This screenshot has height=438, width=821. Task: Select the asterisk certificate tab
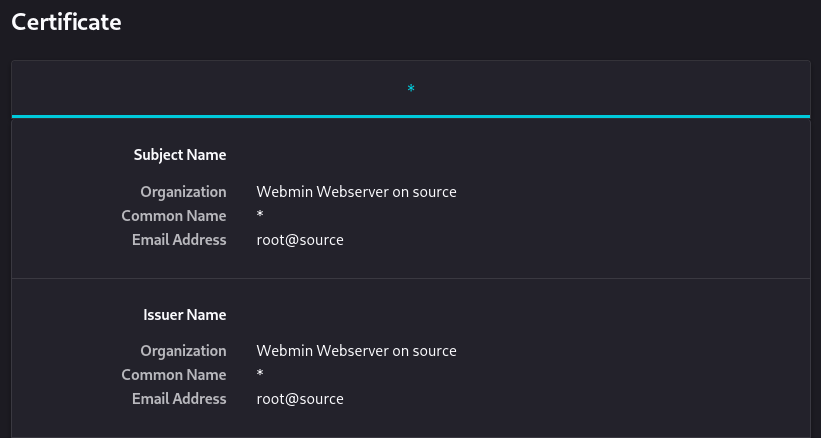tap(410, 89)
